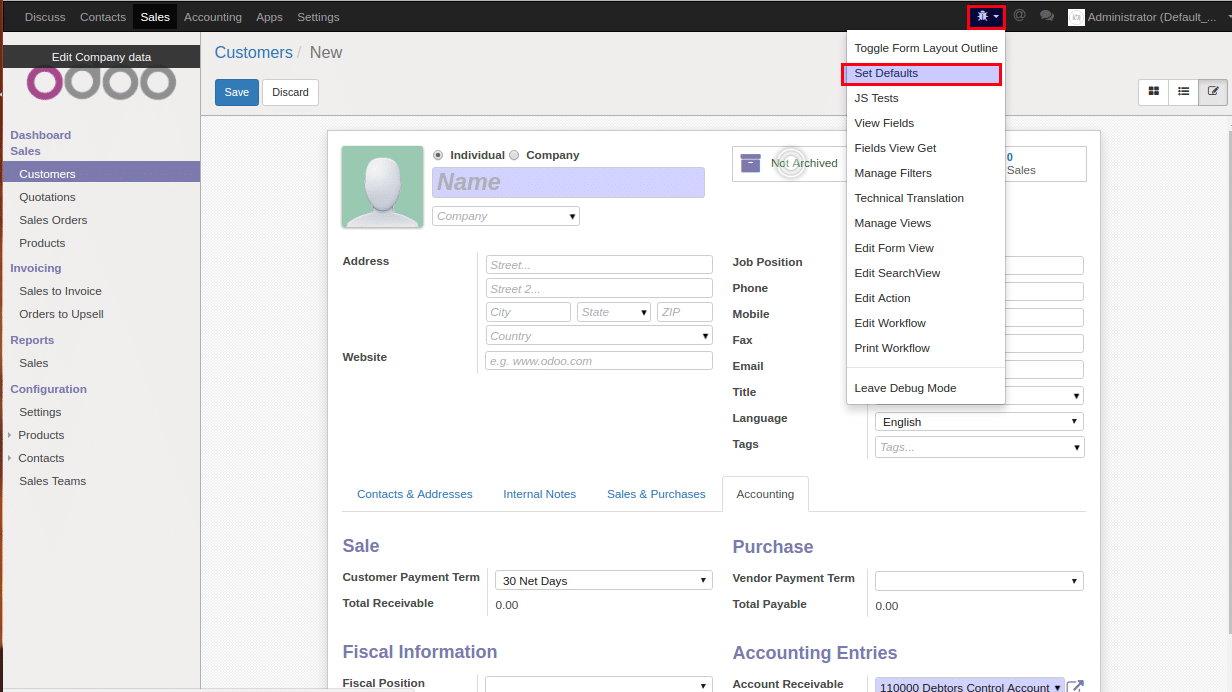Open Manage Filters from debug menu

(x=926, y=173)
